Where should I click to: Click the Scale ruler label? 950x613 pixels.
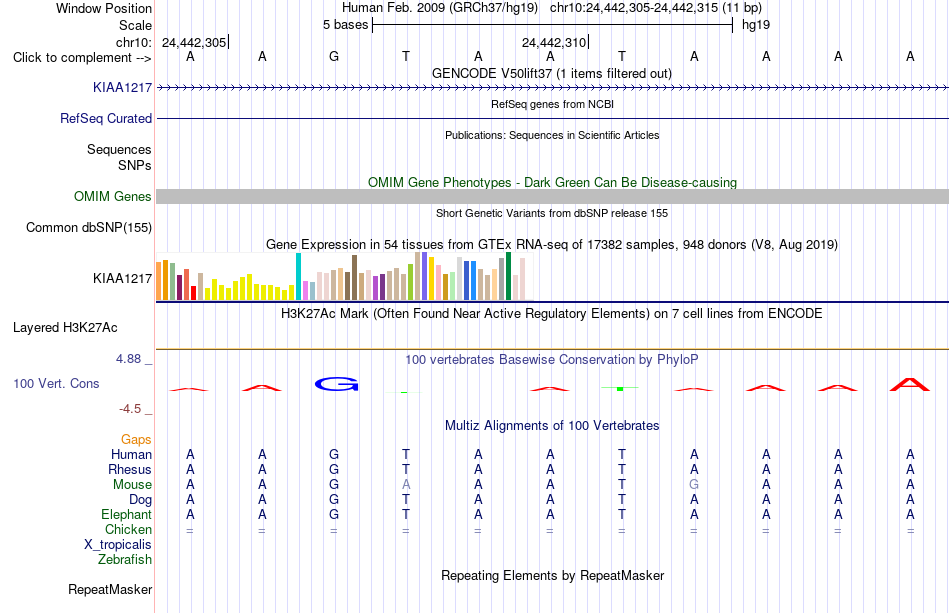[x=136, y=25]
